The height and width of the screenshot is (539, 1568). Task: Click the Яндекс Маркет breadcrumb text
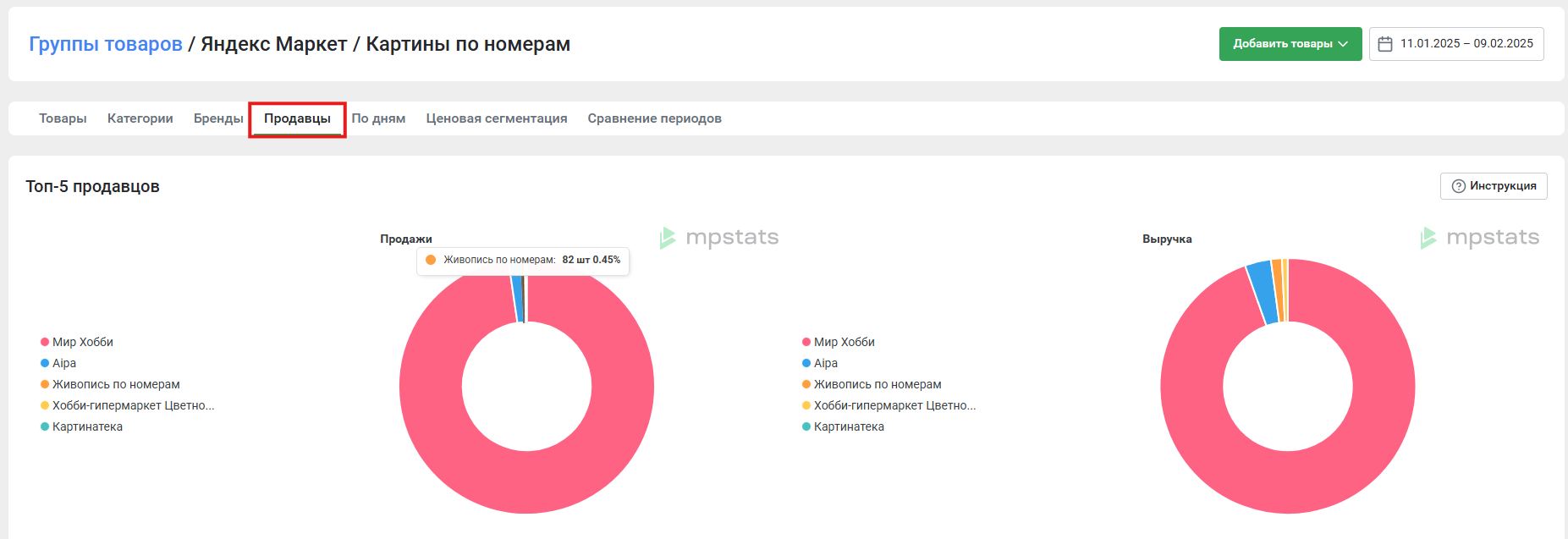274,44
